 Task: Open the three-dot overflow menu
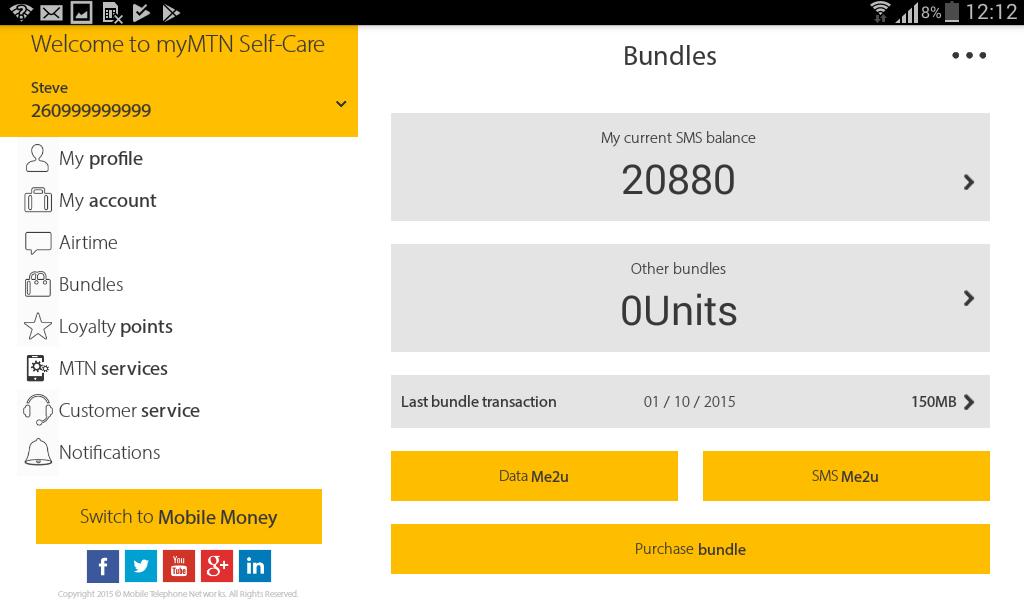click(x=969, y=55)
